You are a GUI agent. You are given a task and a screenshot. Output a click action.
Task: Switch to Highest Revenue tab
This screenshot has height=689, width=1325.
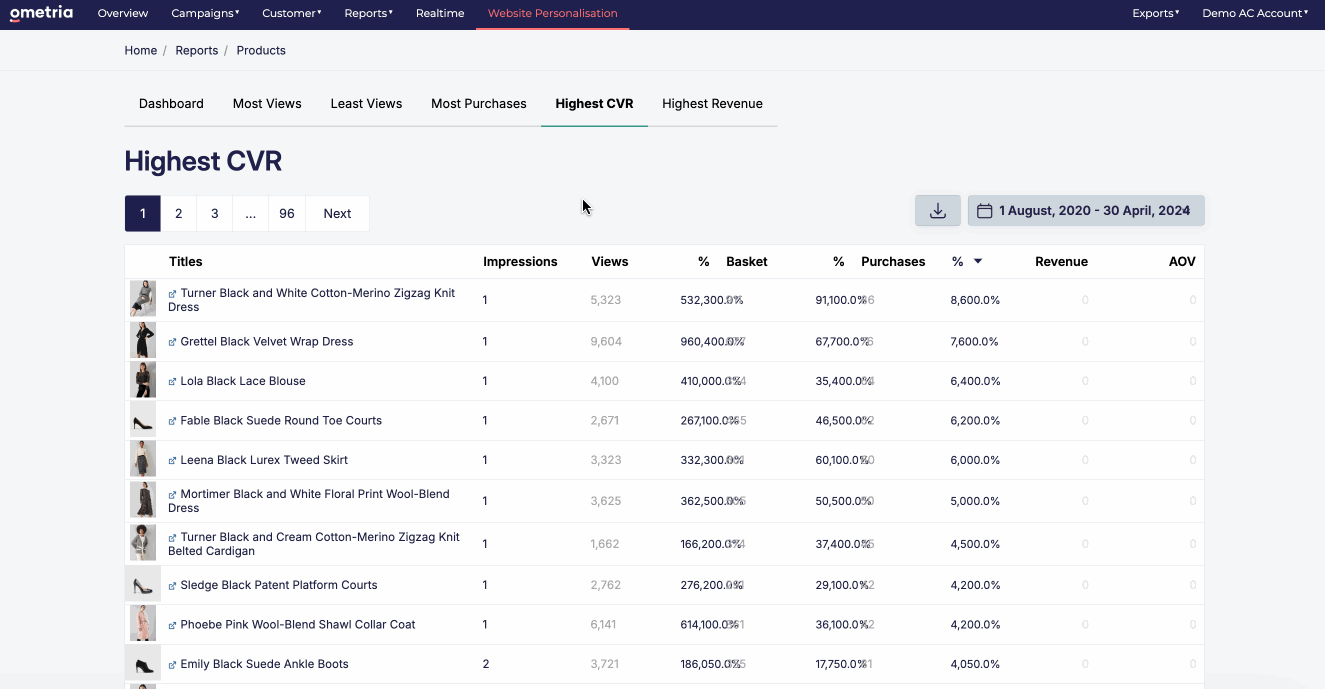click(712, 104)
